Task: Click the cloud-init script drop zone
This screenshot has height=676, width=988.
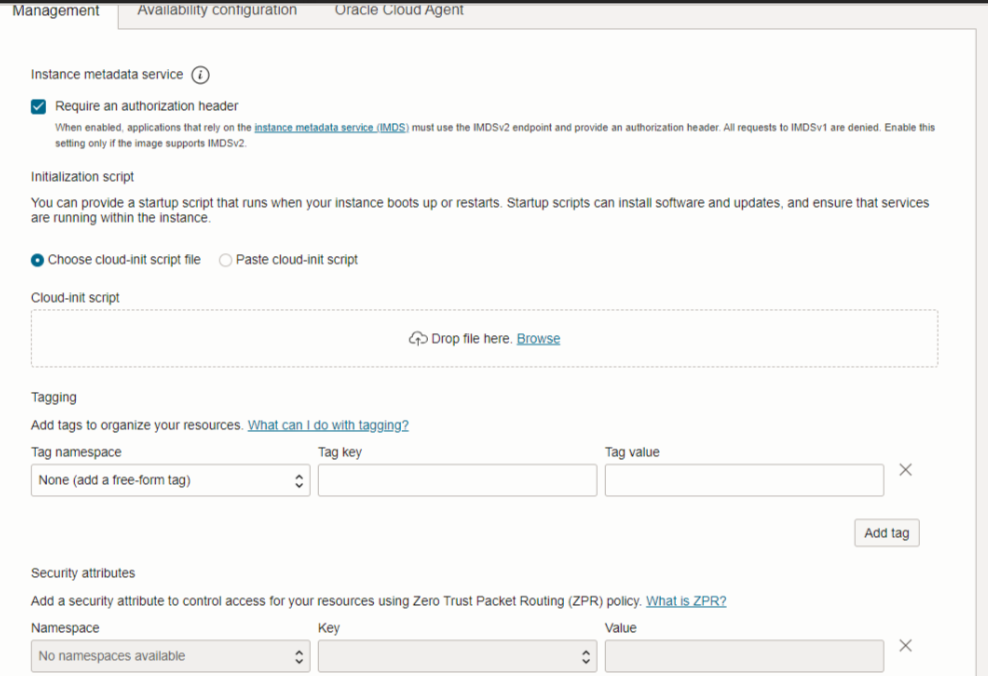Action: (485, 339)
